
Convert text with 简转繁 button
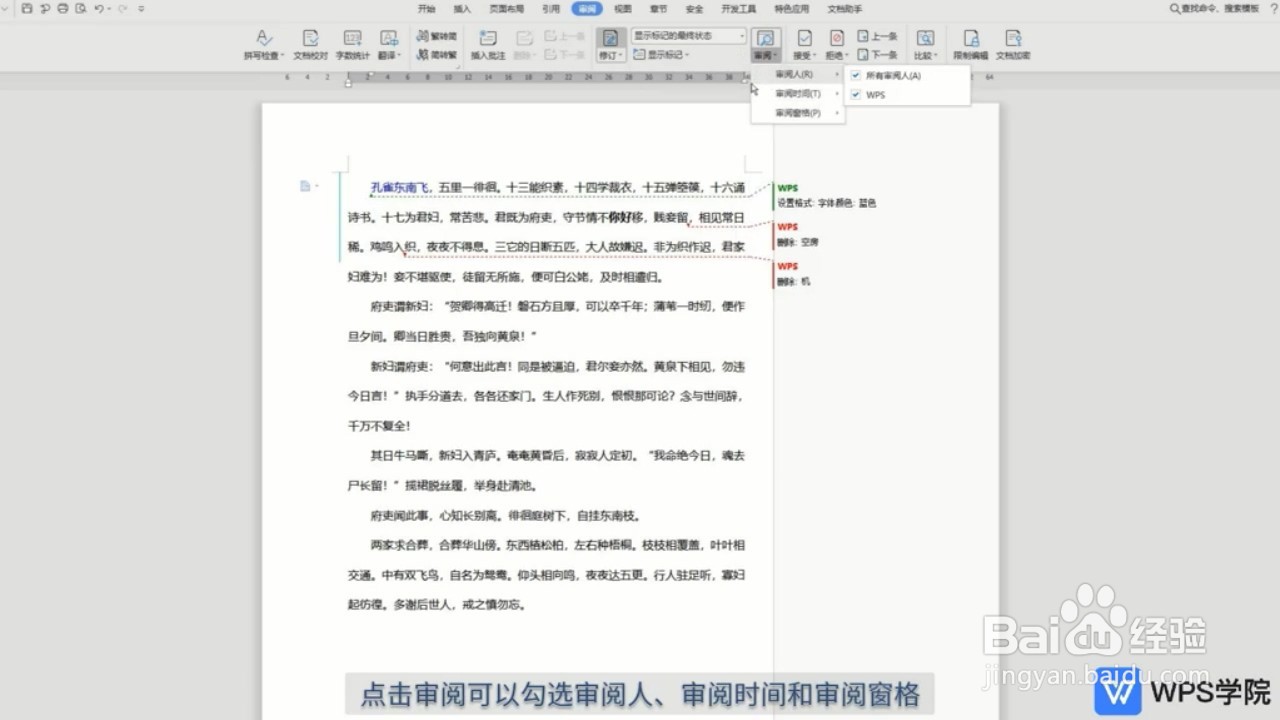click(436, 55)
